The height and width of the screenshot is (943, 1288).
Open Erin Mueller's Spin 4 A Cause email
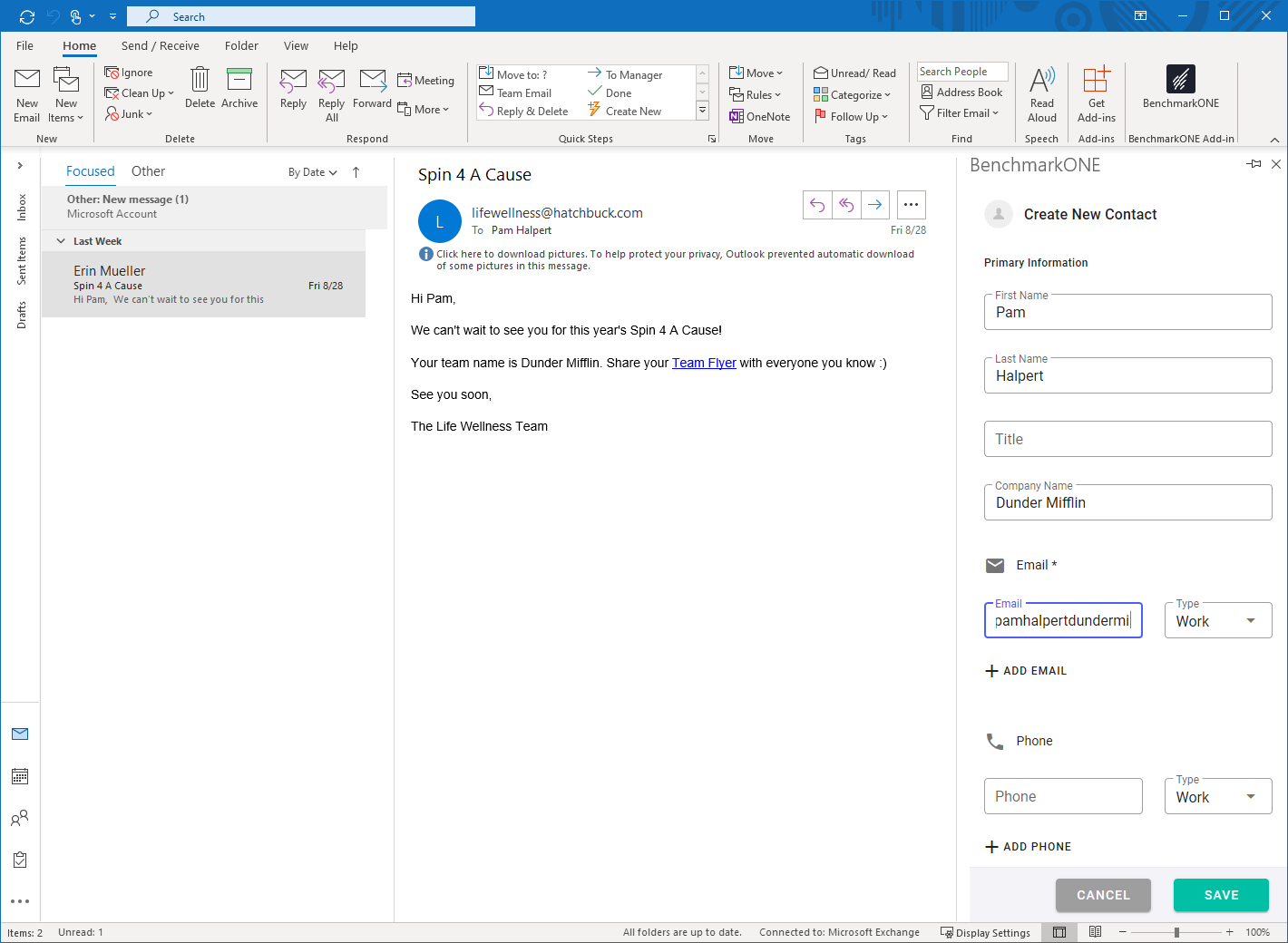coord(204,285)
